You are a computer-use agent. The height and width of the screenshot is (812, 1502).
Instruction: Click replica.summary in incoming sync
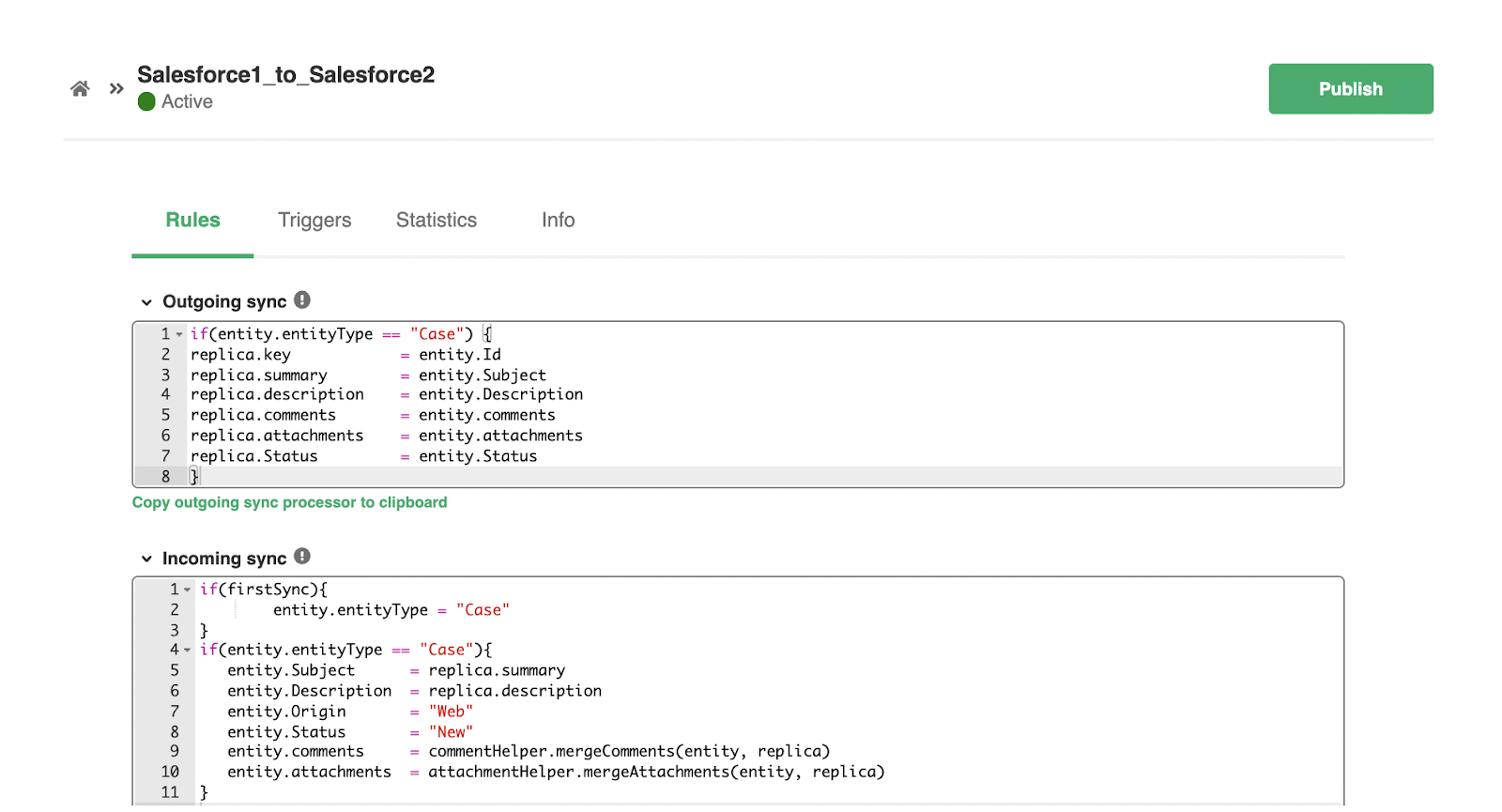point(497,670)
